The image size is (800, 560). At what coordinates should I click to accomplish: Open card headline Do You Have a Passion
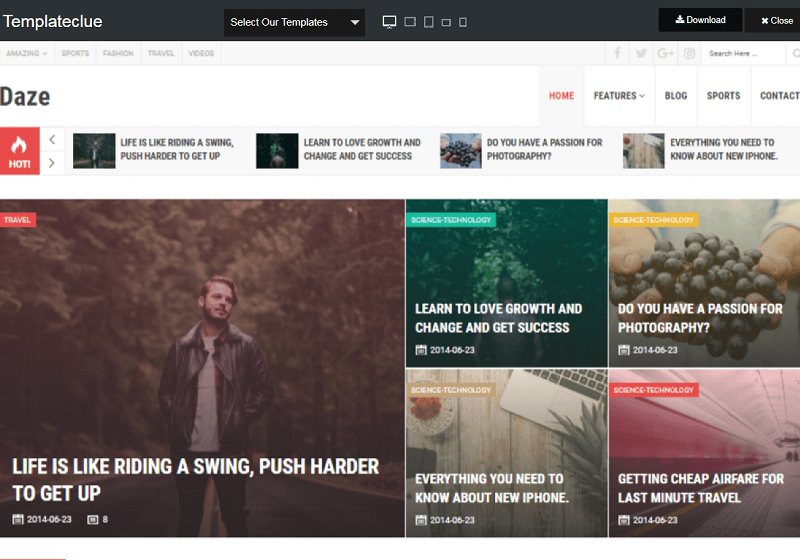[x=700, y=318]
